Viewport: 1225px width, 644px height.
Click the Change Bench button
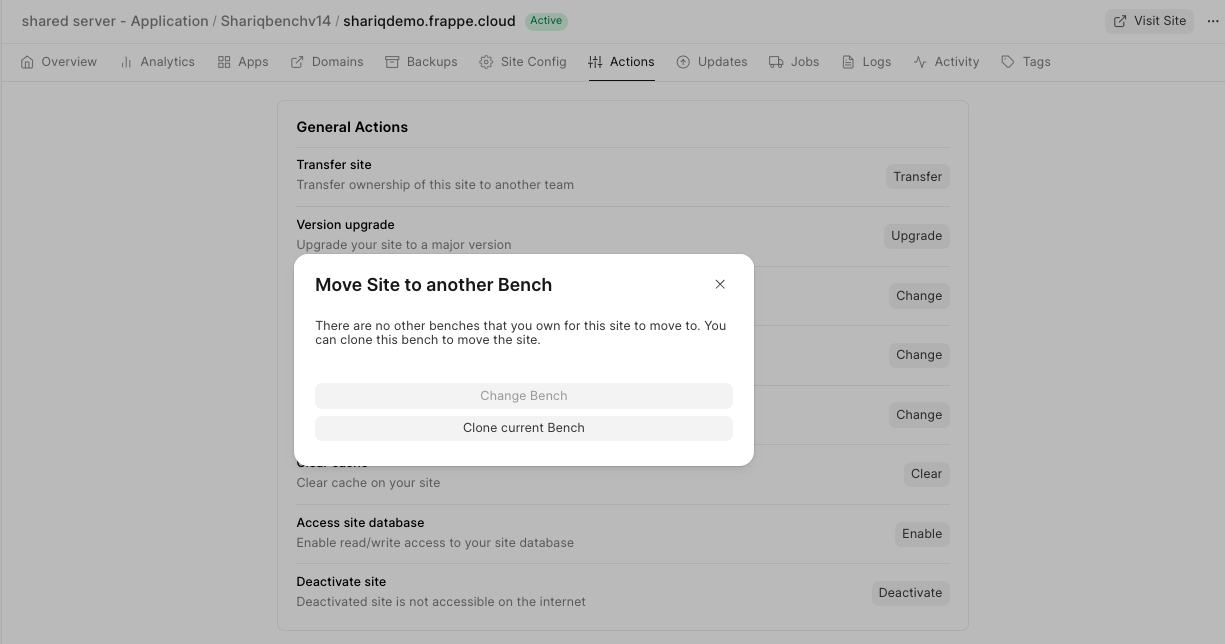(523, 396)
